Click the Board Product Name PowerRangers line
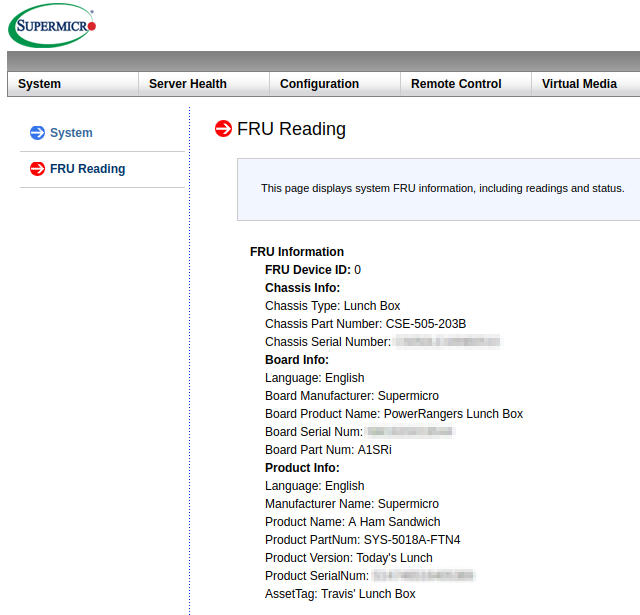The image size is (640, 615). click(x=394, y=414)
